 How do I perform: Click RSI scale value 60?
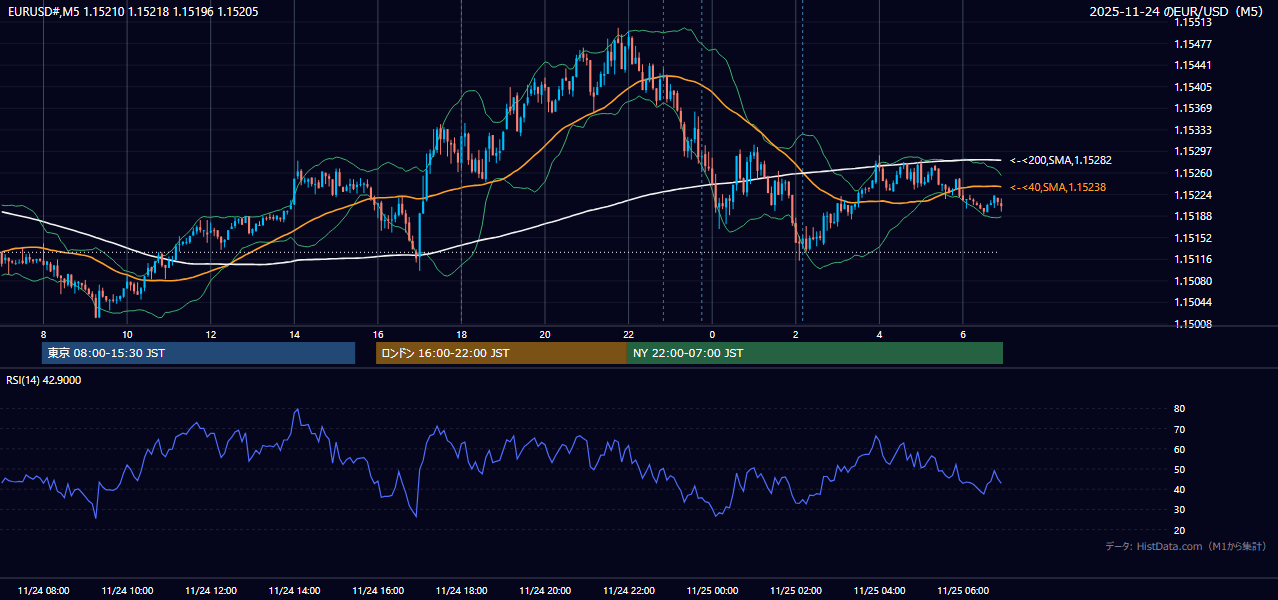[x=1179, y=449]
